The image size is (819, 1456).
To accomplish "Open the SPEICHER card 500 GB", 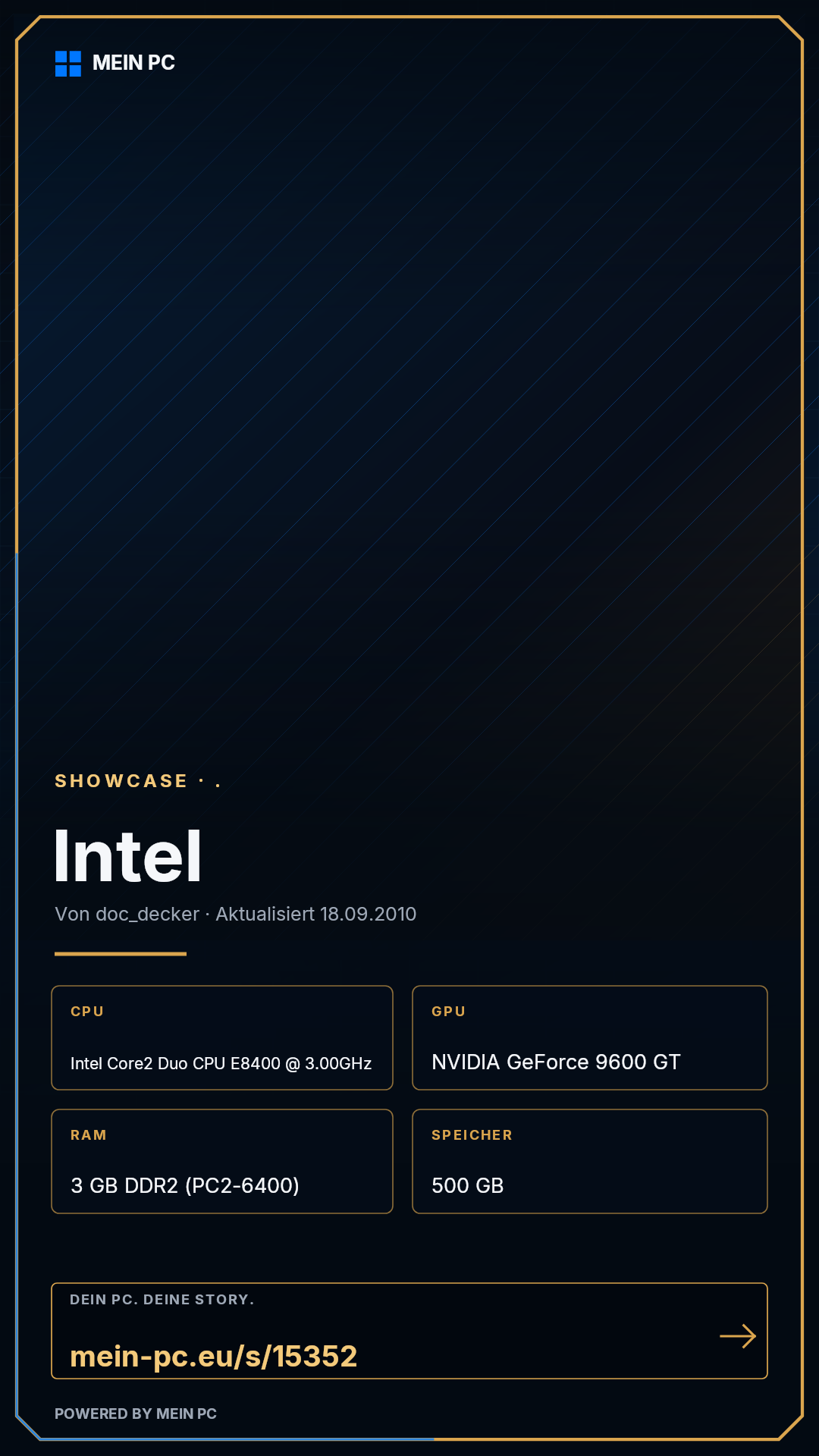I will pyautogui.click(x=590, y=1161).
